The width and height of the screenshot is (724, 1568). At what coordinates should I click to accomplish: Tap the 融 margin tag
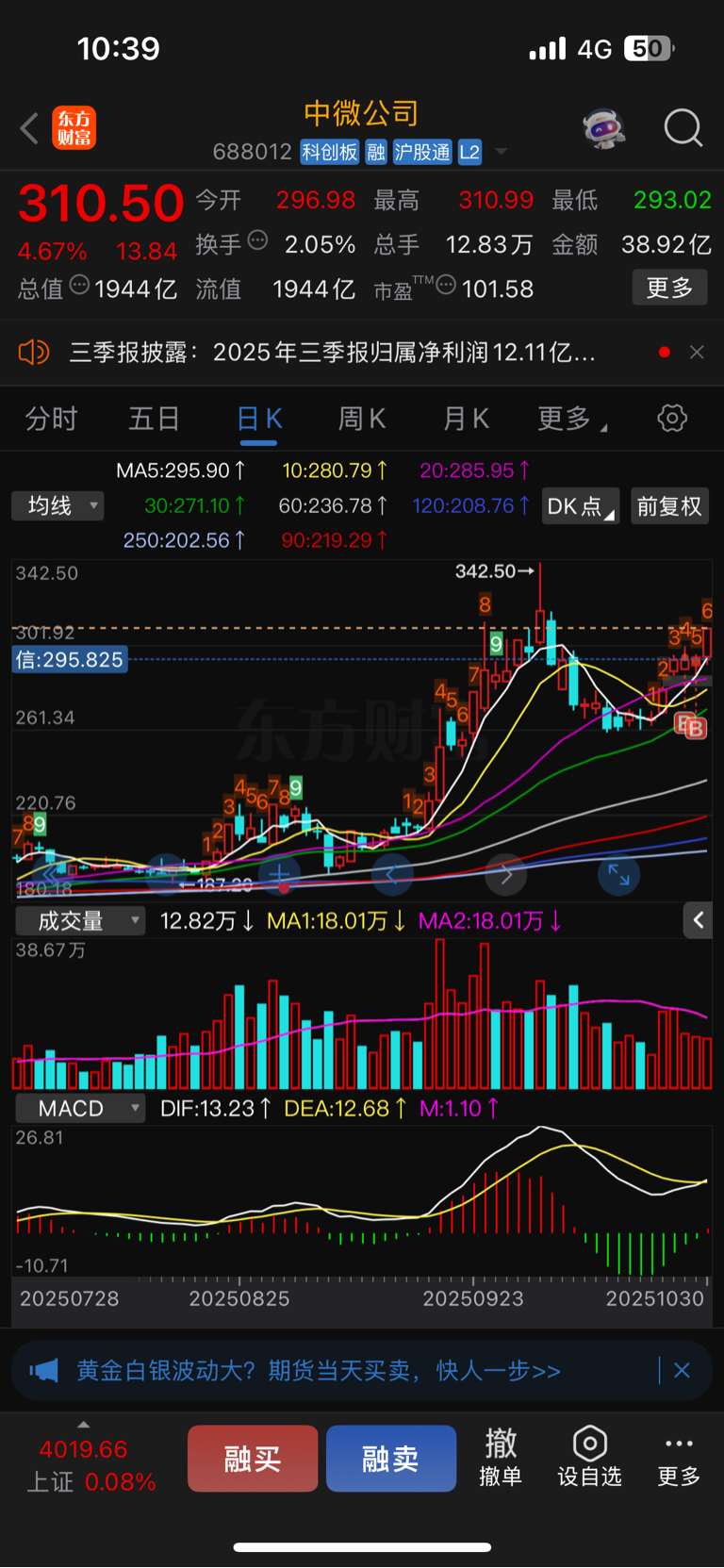(x=376, y=152)
